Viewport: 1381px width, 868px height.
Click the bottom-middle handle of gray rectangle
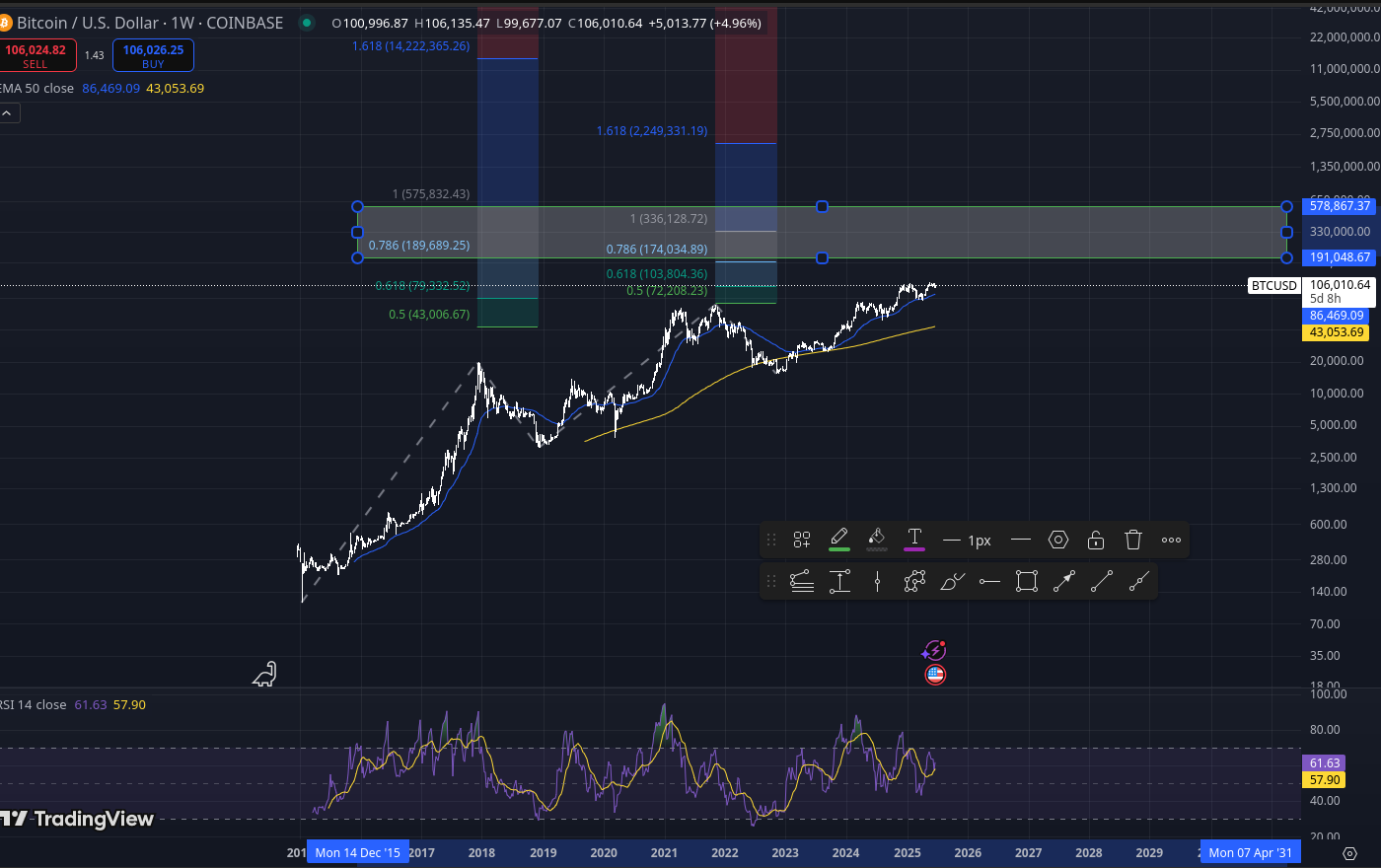pyautogui.click(x=822, y=257)
